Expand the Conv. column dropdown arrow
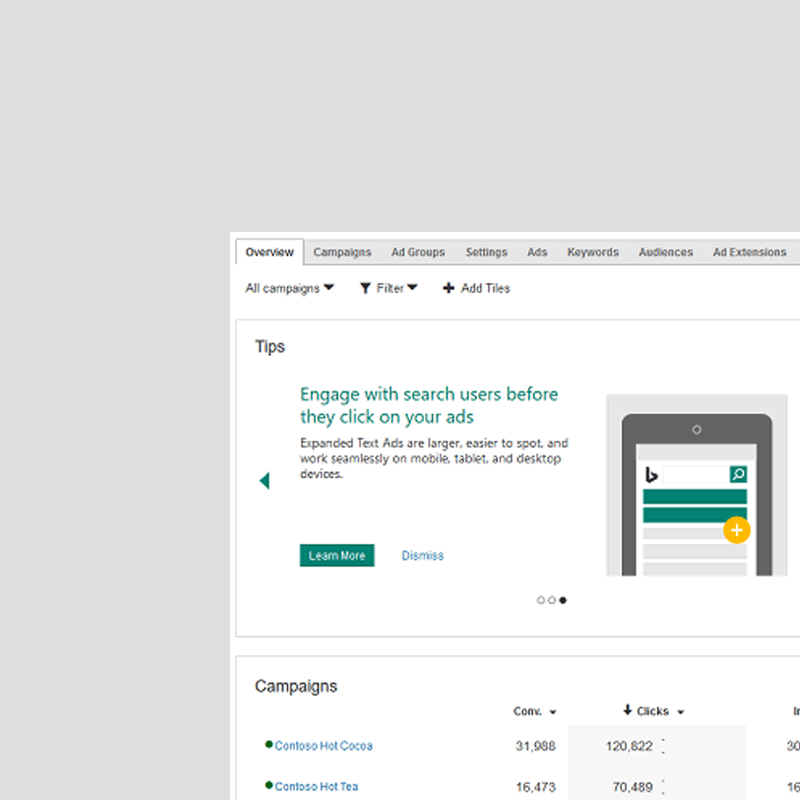800x800 pixels. [553, 712]
